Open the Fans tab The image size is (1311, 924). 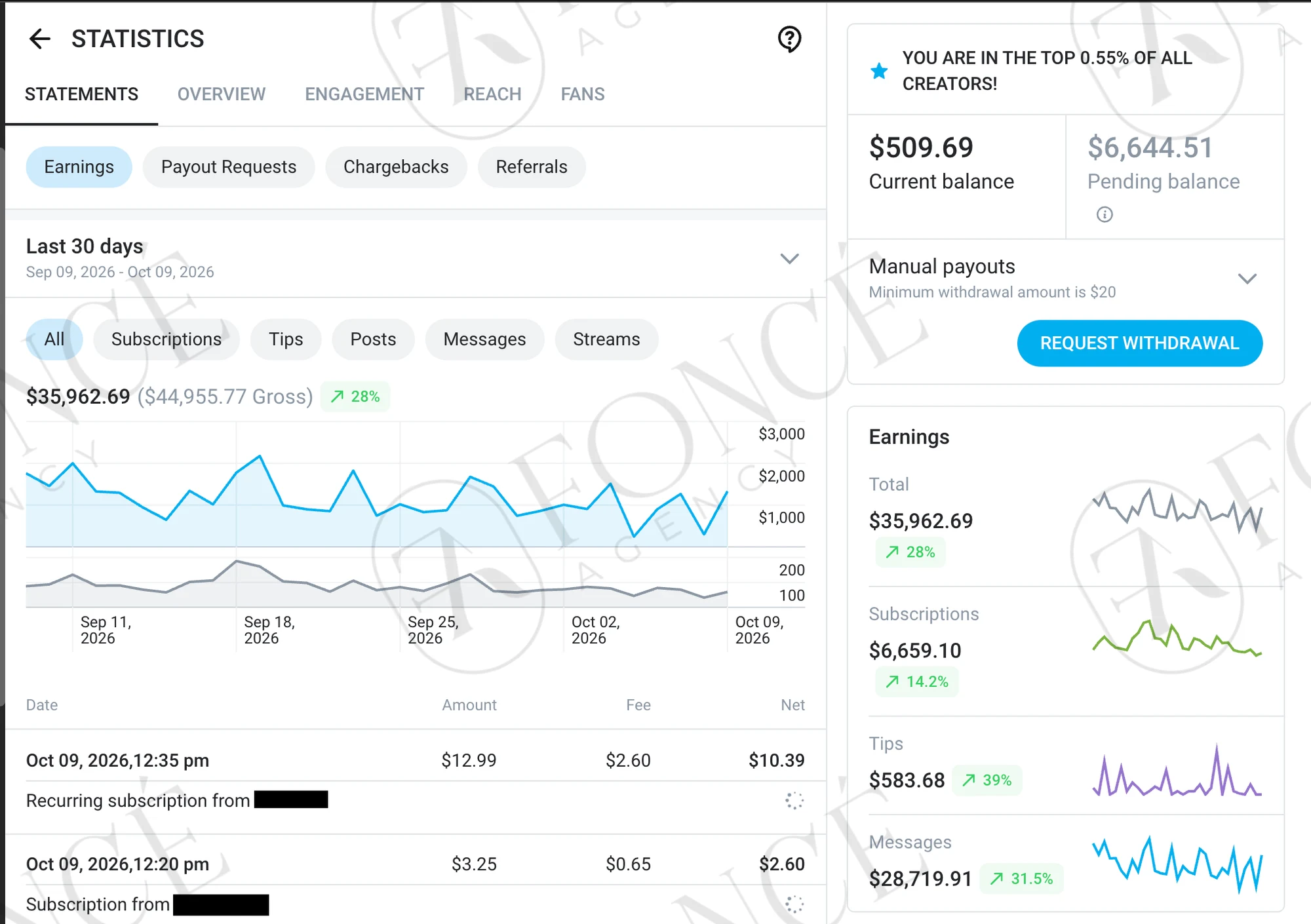[x=583, y=94]
